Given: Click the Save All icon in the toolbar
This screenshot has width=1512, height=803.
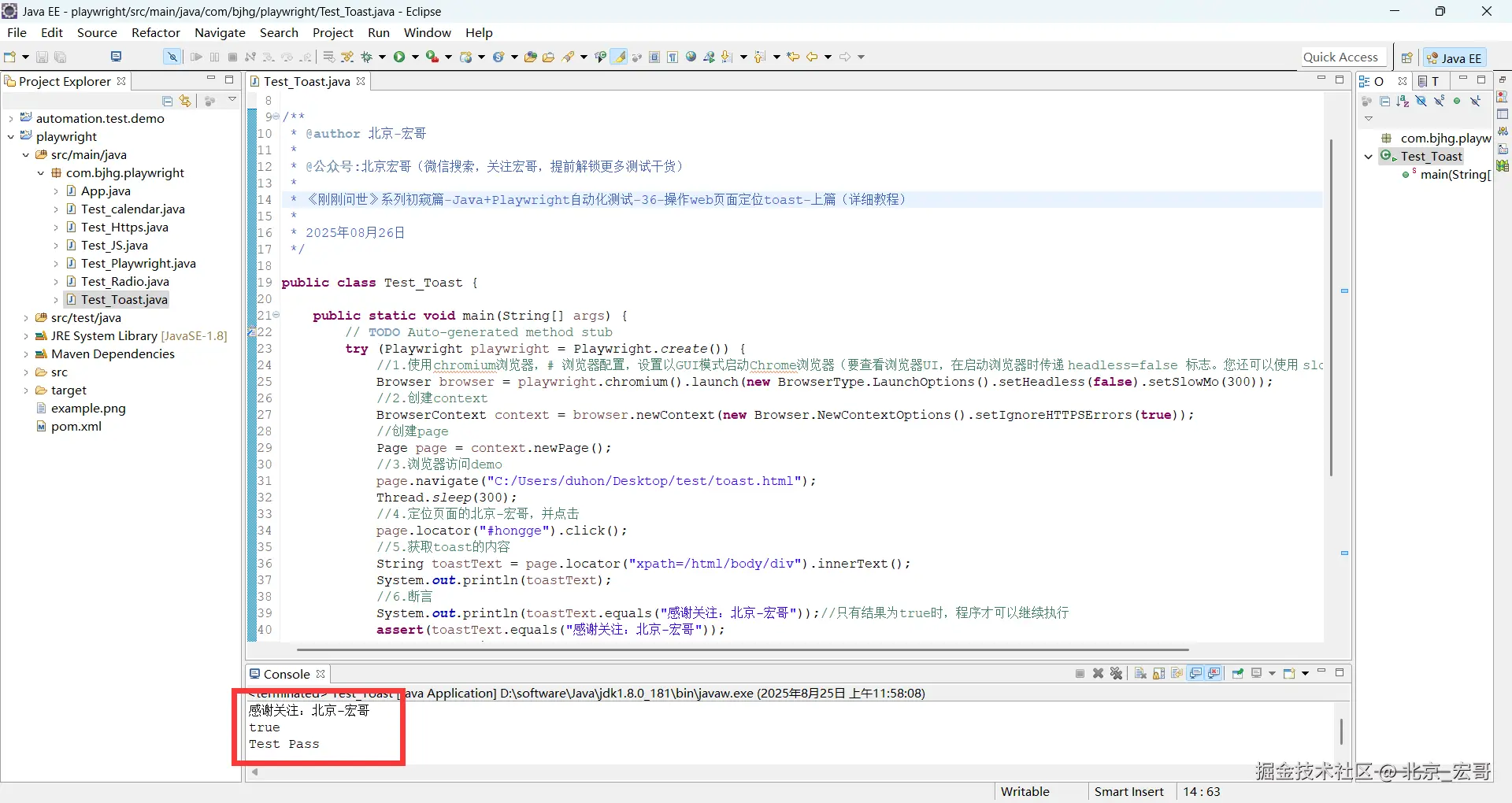Looking at the screenshot, I should (x=60, y=57).
